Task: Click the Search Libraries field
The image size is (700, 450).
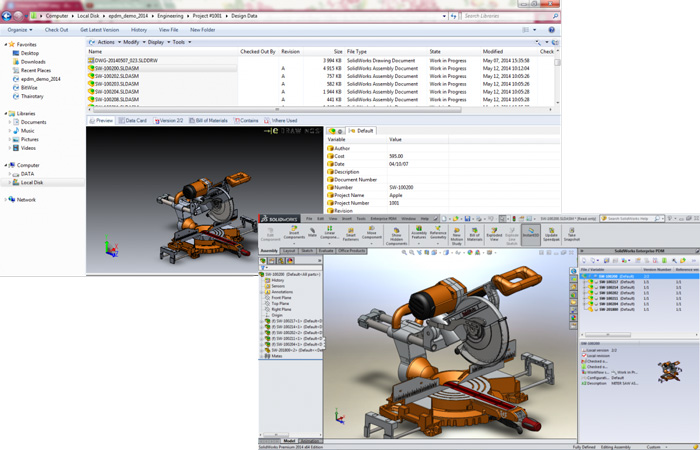Action: (x=511, y=16)
